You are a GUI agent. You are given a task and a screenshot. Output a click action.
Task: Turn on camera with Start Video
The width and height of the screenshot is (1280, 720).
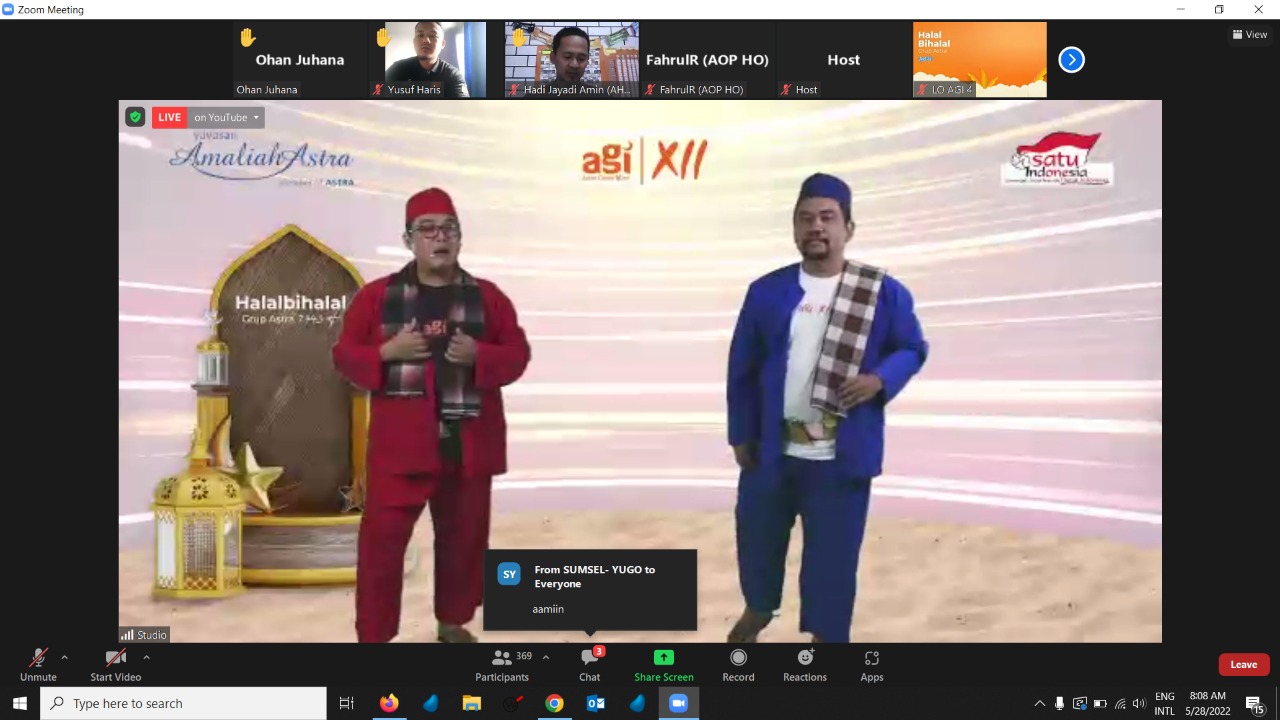[x=116, y=664]
